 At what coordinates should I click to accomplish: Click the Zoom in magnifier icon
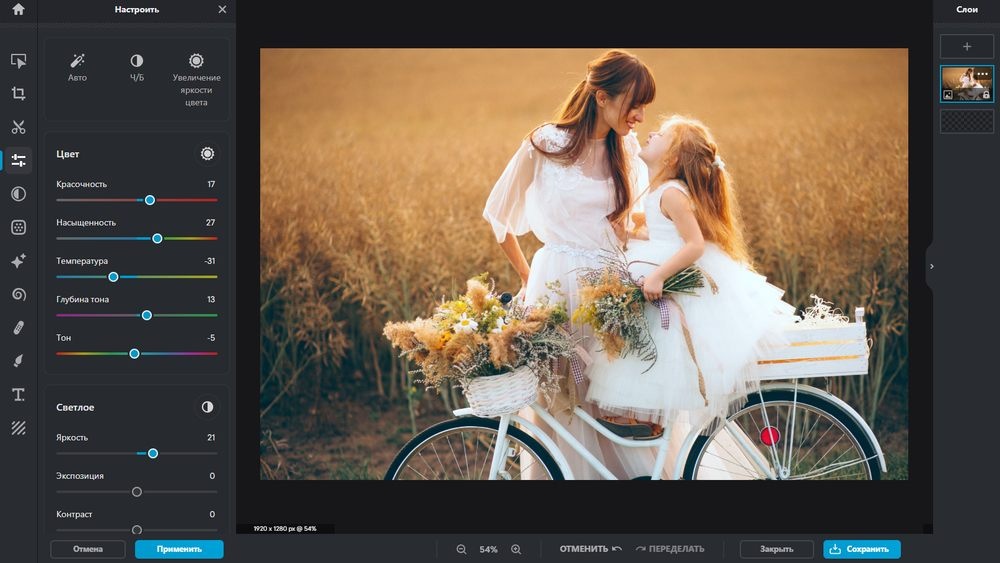pyautogui.click(x=516, y=549)
